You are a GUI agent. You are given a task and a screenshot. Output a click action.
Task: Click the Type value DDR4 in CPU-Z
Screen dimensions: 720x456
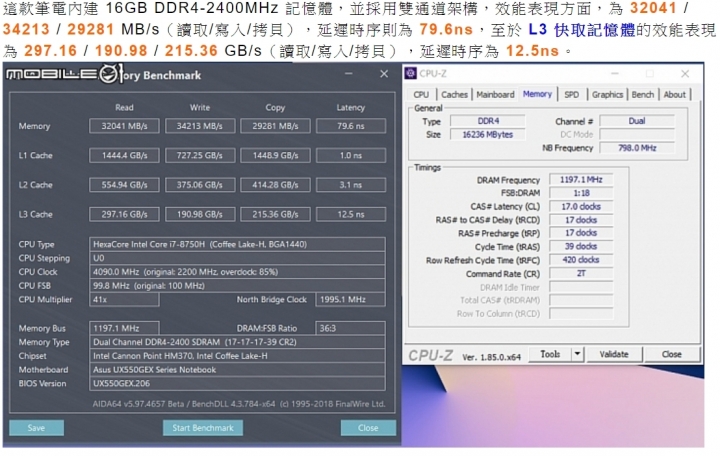click(488, 121)
